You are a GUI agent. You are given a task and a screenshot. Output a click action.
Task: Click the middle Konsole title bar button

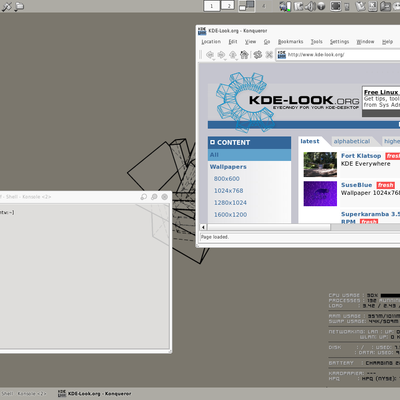(x=154, y=197)
